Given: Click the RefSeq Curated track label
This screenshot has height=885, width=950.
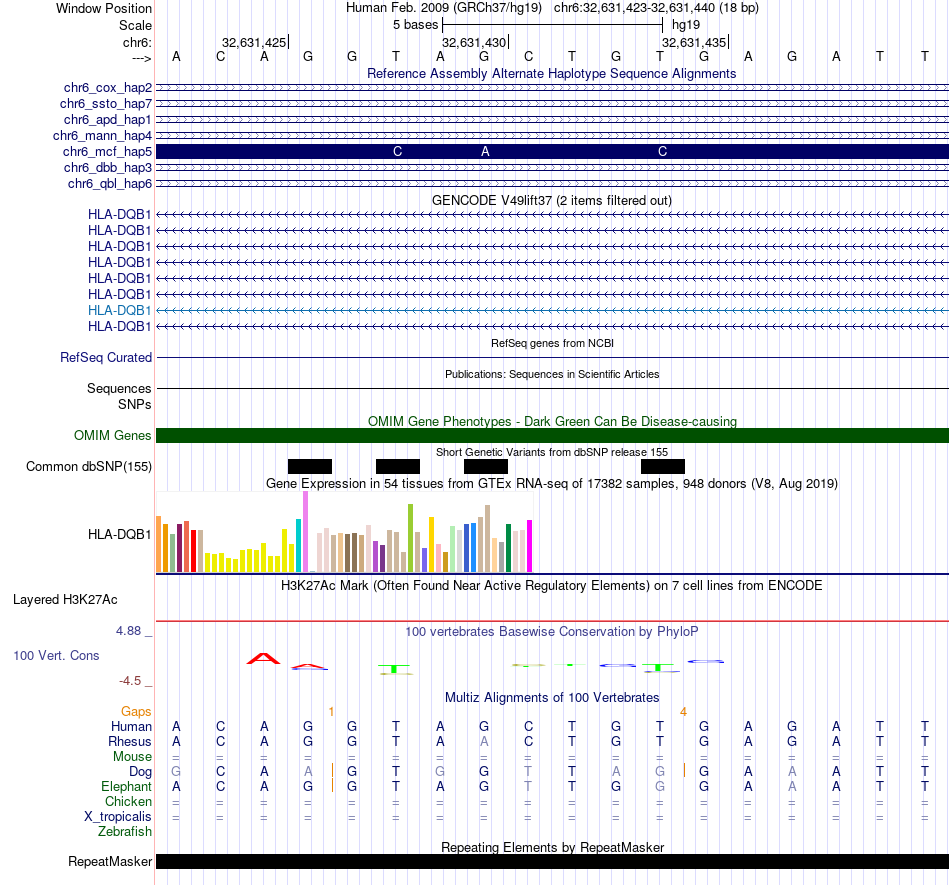Looking at the screenshot, I should 106,357.
